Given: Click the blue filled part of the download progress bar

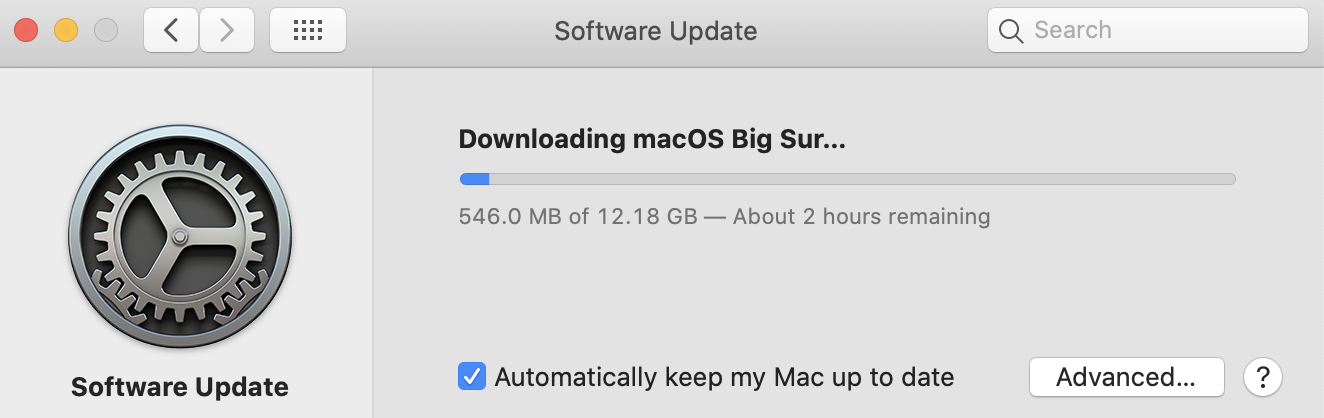Looking at the screenshot, I should (x=474, y=179).
